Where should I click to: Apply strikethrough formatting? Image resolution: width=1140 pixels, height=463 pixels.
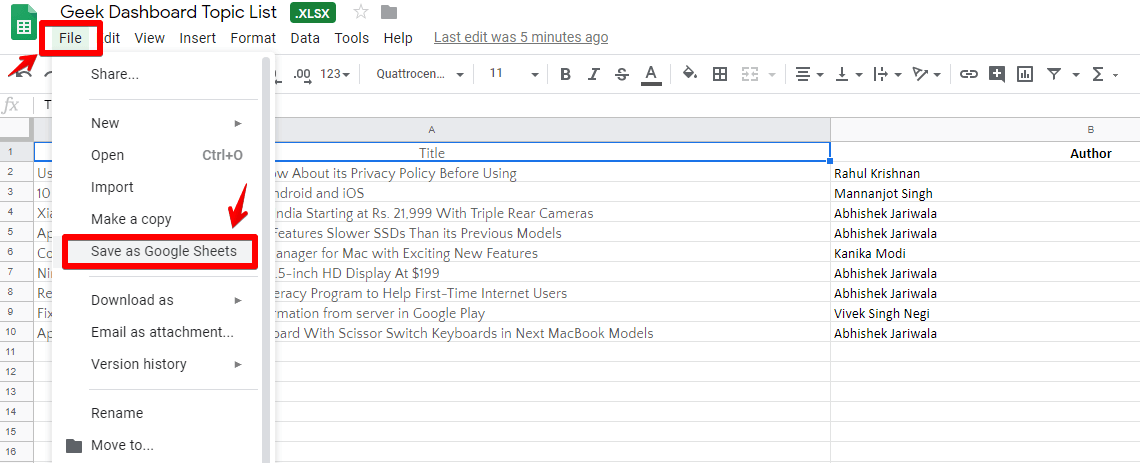coord(622,74)
